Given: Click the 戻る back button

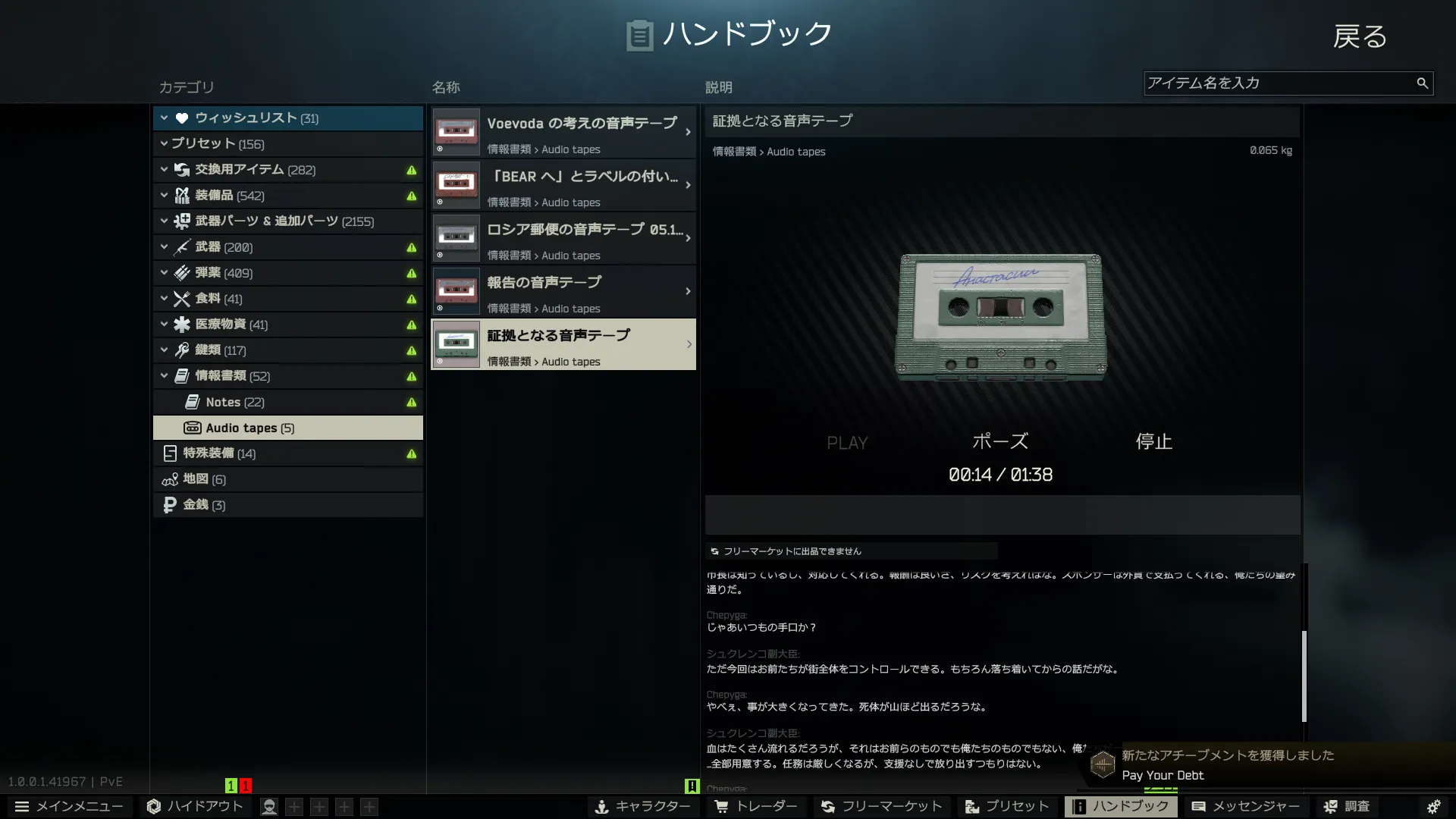Looking at the screenshot, I should tap(1360, 36).
